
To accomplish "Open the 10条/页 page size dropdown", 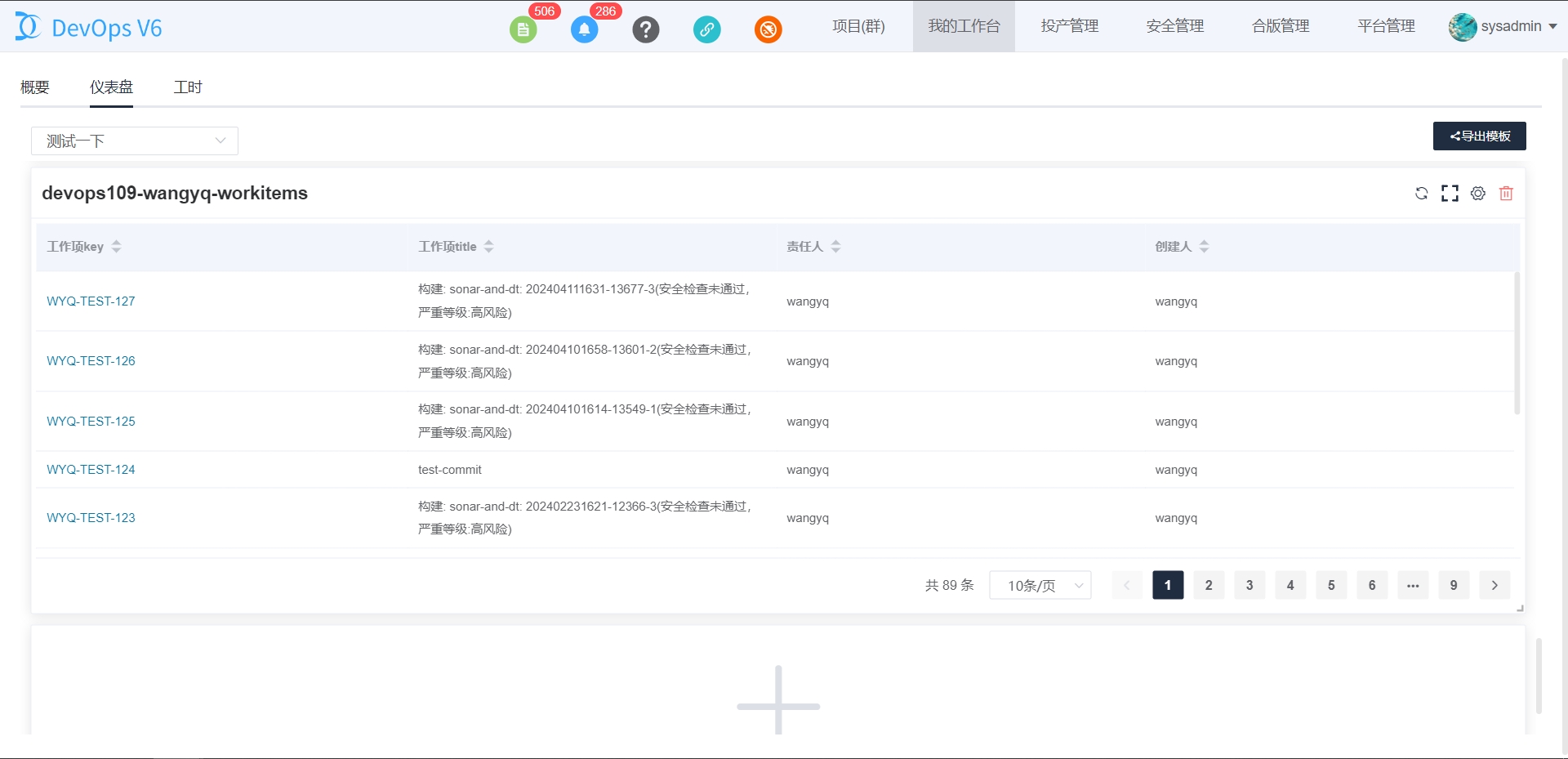I will point(1040,585).
